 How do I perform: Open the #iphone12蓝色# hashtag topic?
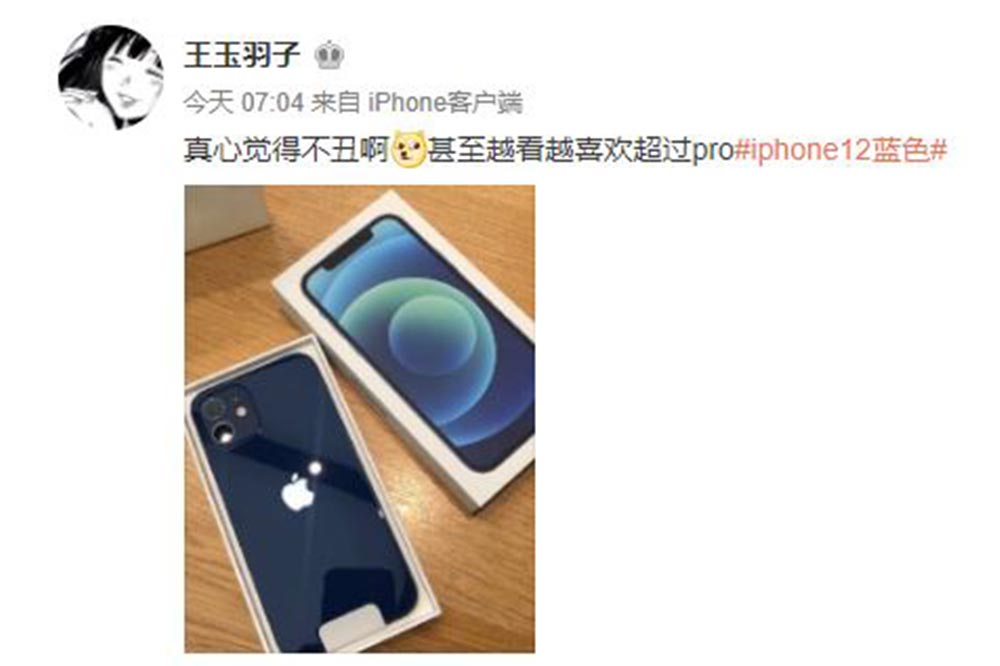click(840, 149)
